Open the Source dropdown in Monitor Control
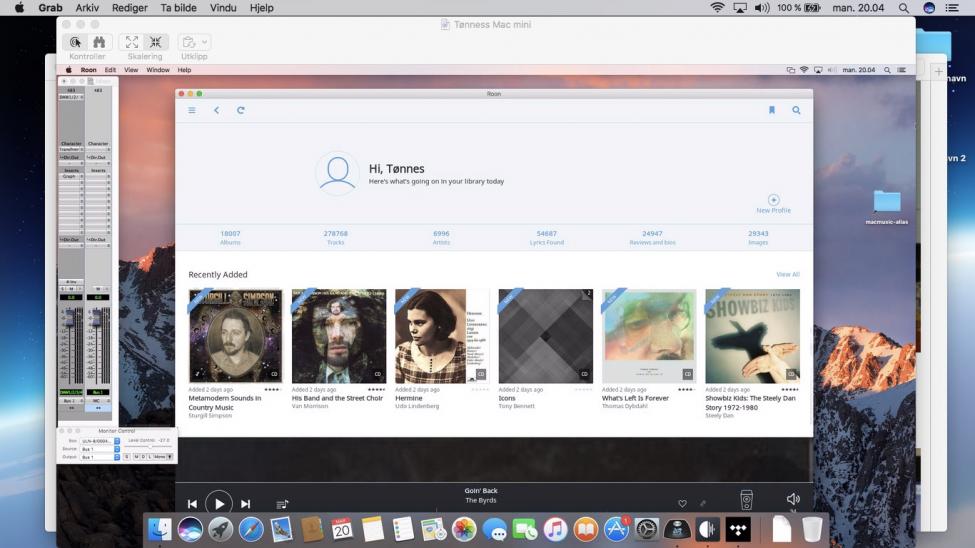This screenshot has height=548, width=975. [x=99, y=449]
